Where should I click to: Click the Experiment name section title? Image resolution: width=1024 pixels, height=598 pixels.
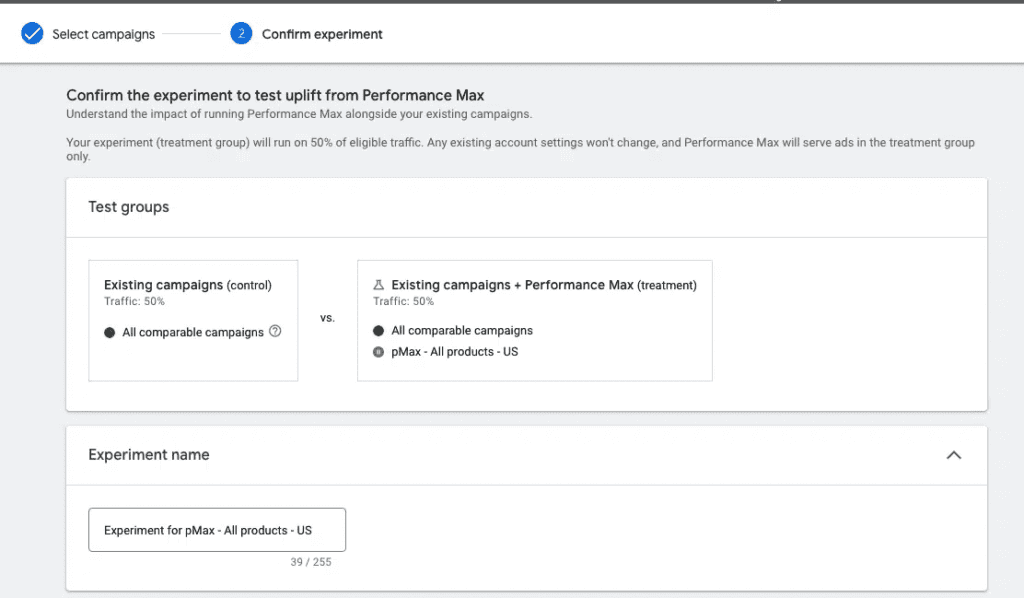[x=149, y=455]
